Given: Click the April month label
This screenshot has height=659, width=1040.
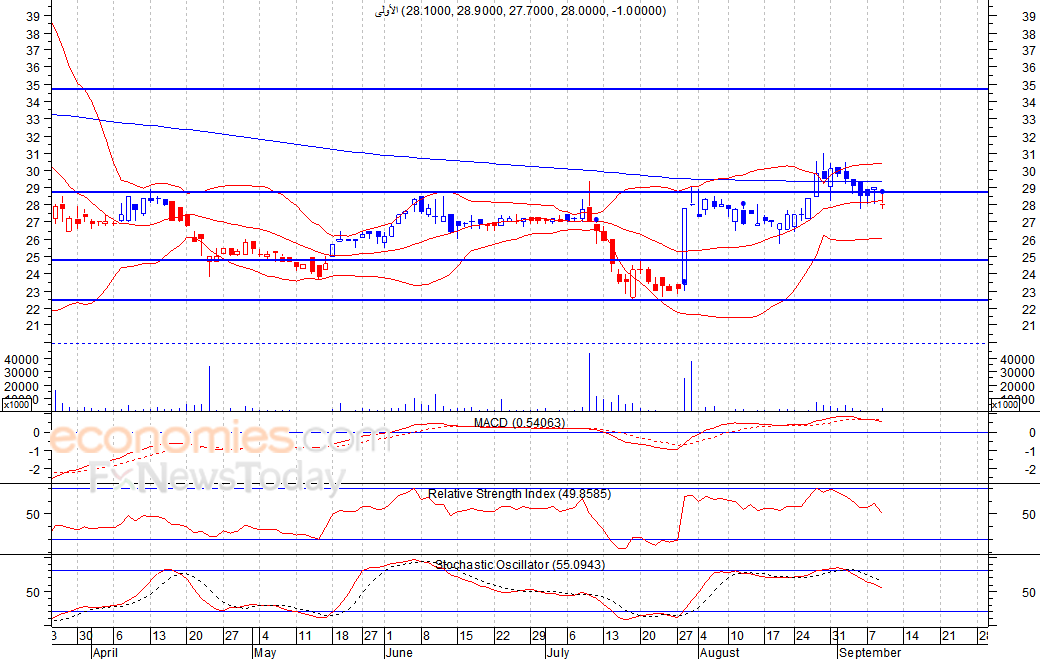Looking at the screenshot, I should (105, 652).
